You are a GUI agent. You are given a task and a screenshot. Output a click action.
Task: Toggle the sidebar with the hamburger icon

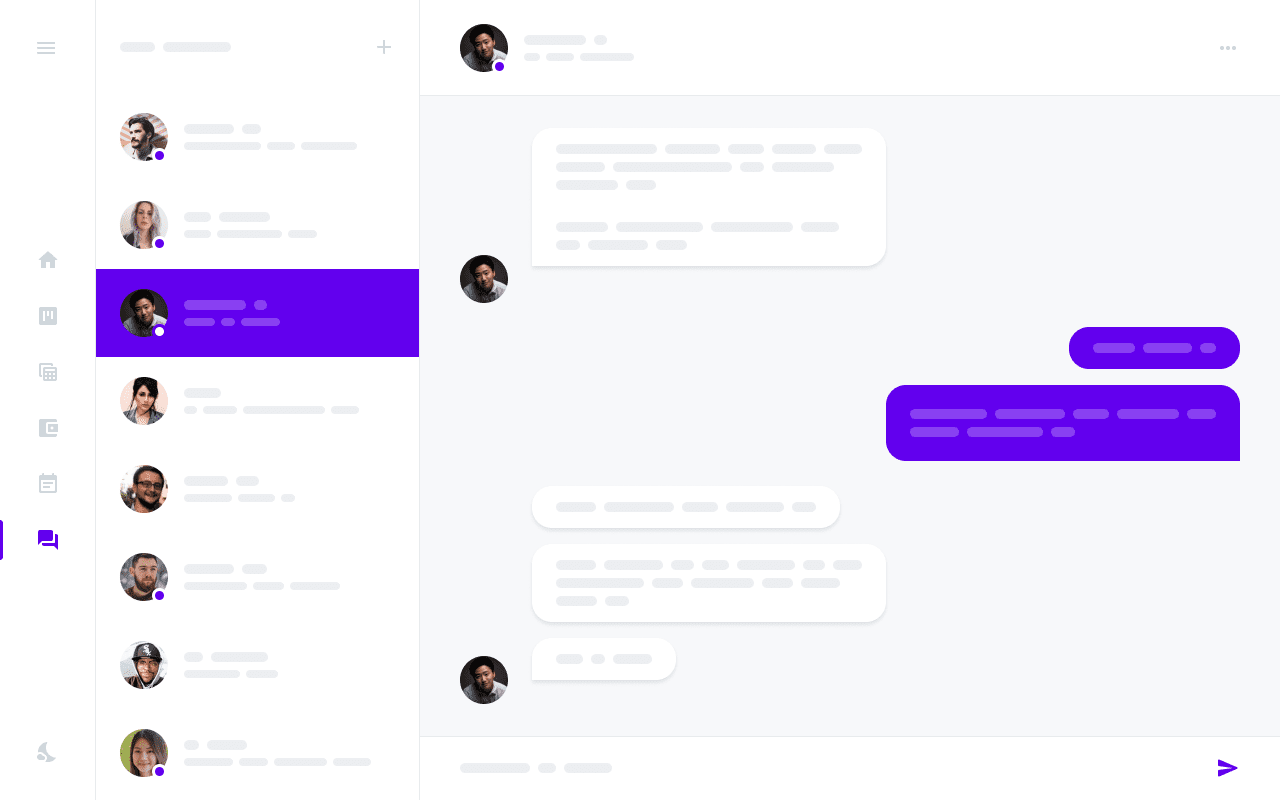click(x=46, y=47)
